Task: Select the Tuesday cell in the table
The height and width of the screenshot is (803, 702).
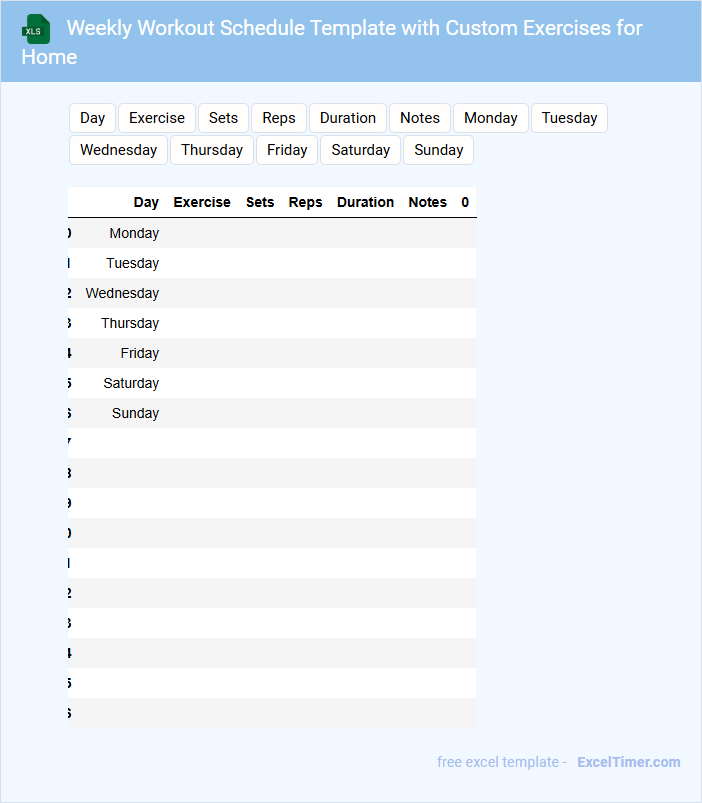Action: (133, 263)
